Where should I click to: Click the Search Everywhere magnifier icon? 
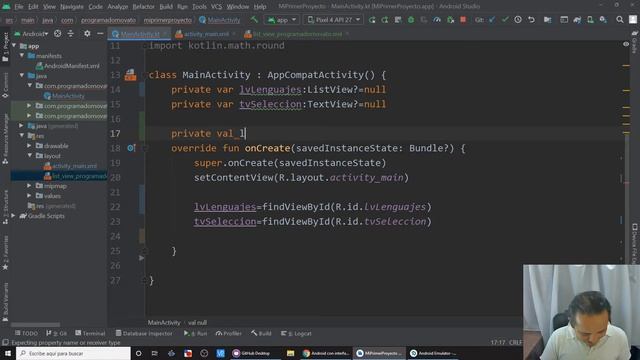pos(620,20)
